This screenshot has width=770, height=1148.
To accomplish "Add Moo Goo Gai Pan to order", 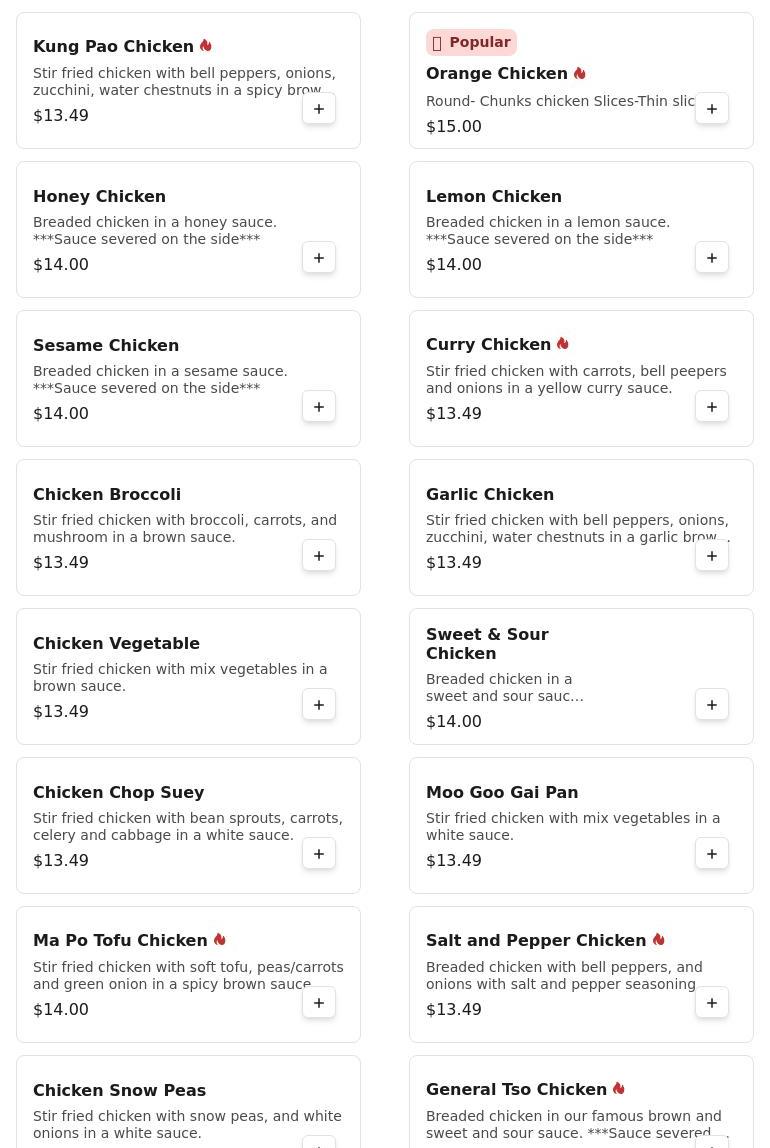I will [x=712, y=854].
